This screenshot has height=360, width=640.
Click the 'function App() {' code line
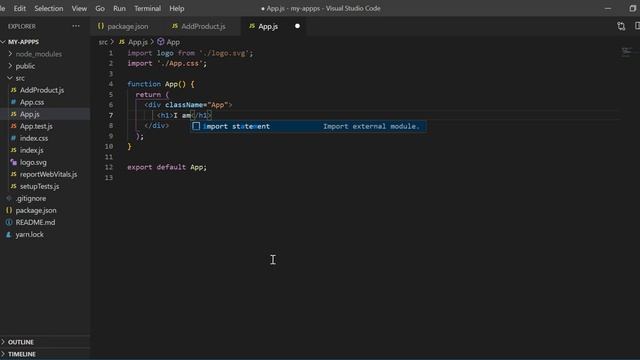[161, 84]
